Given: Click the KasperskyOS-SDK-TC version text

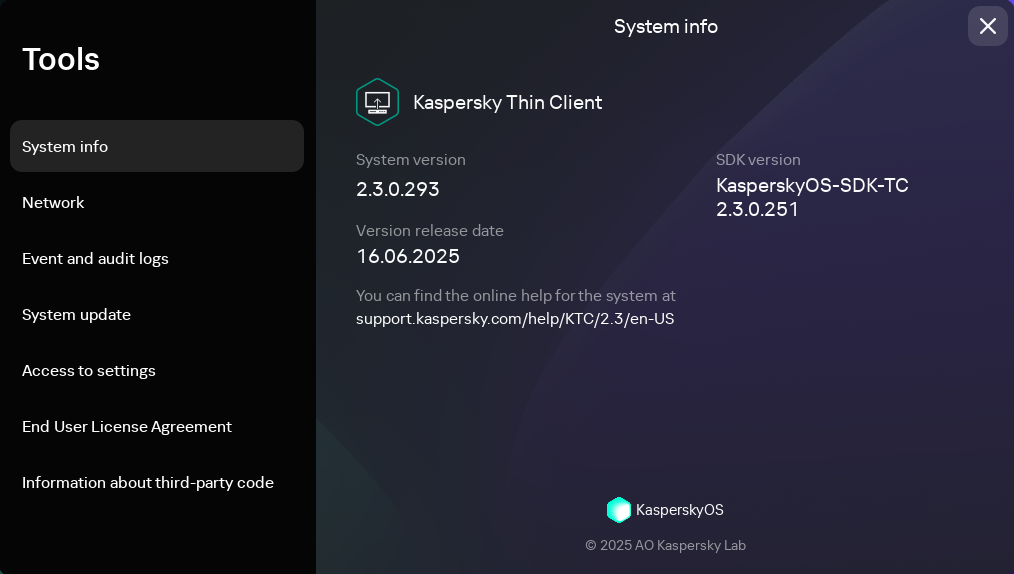Looking at the screenshot, I should (x=812, y=197).
